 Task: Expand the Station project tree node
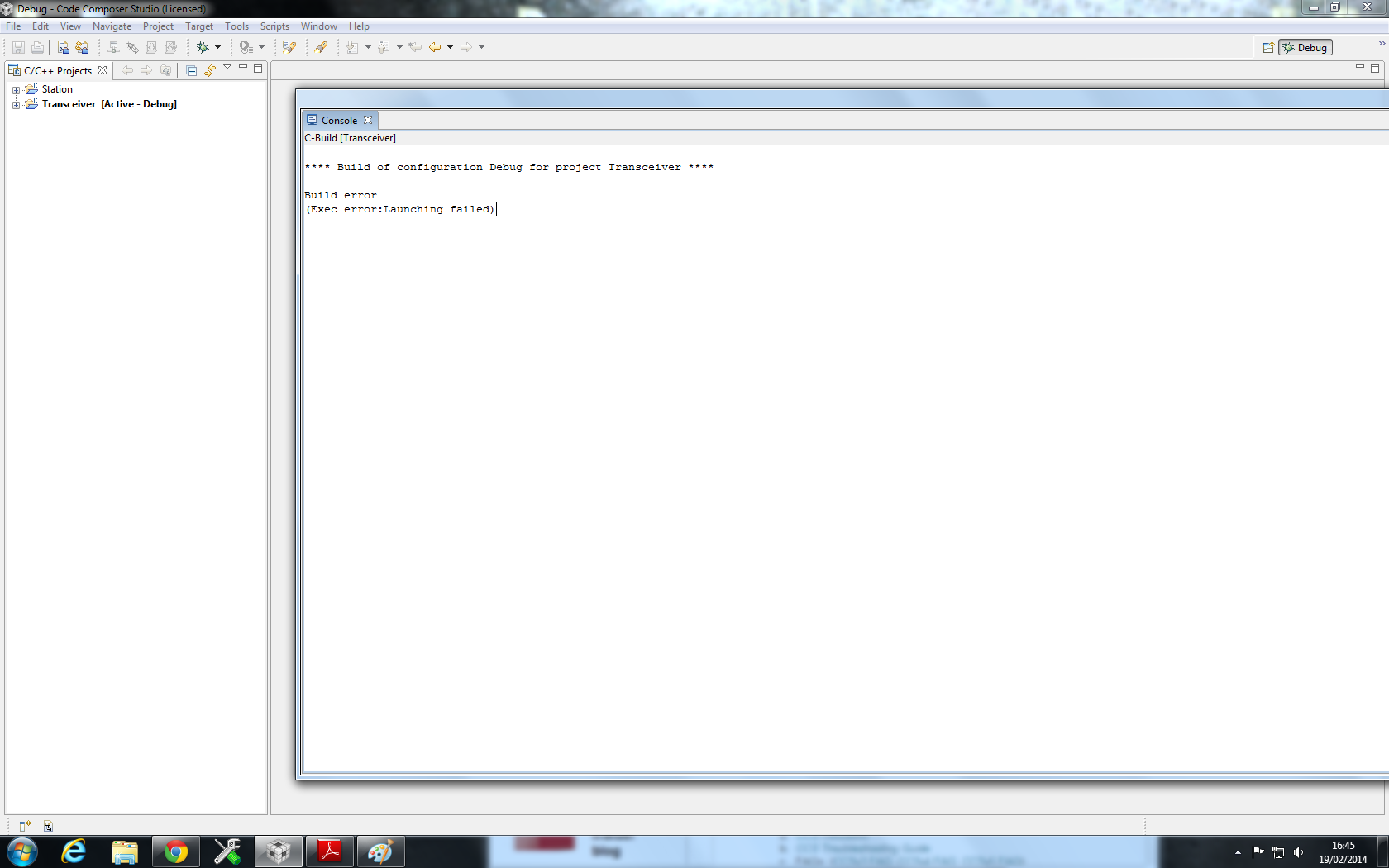pos(16,90)
